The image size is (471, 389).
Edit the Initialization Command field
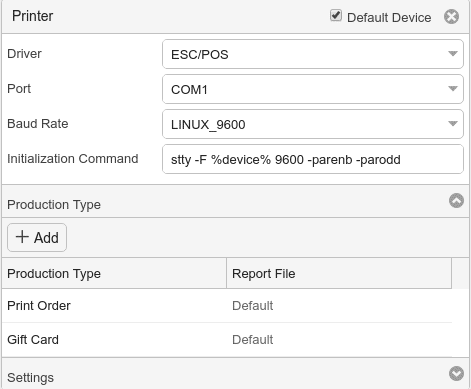click(313, 159)
